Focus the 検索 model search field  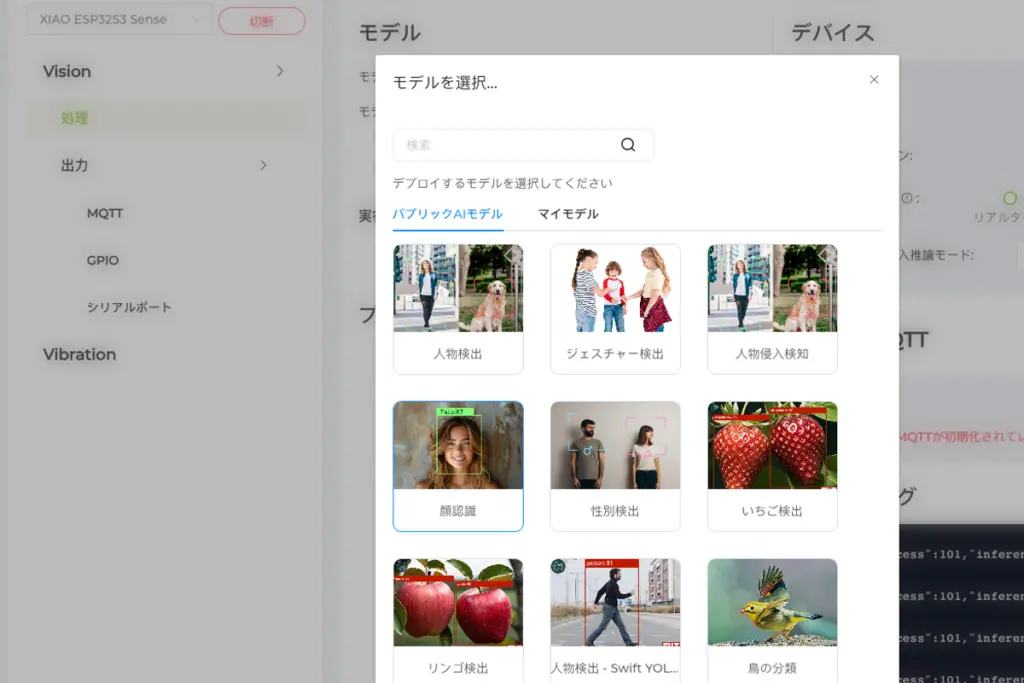coord(523,145)
